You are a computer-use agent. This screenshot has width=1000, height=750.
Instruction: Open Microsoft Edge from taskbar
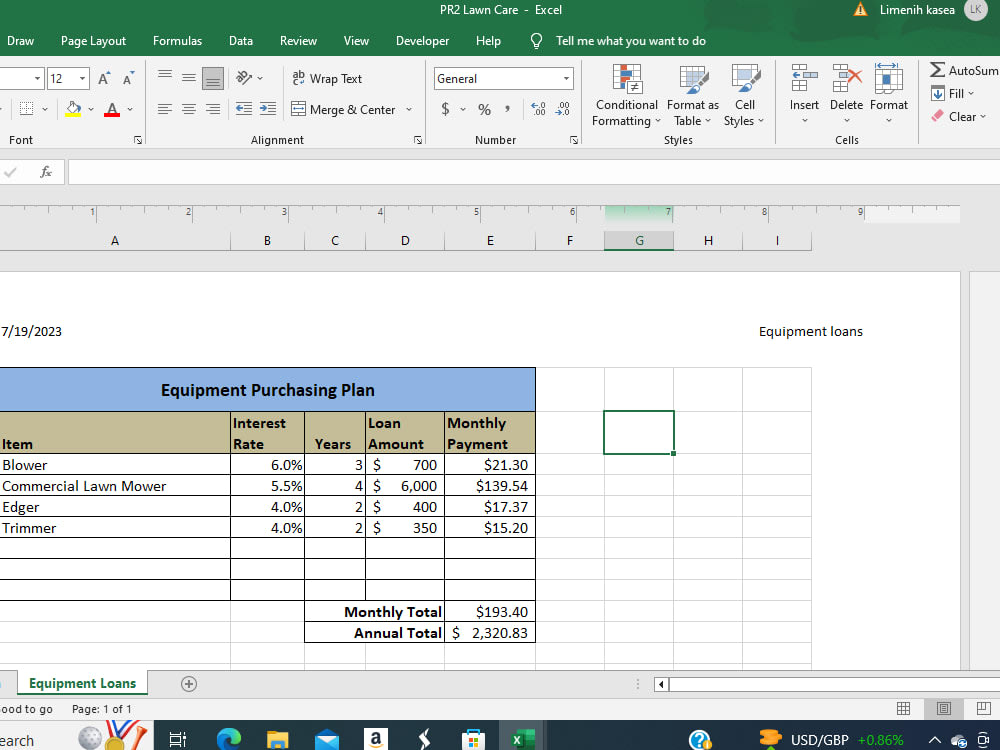(x=228, y=739)
